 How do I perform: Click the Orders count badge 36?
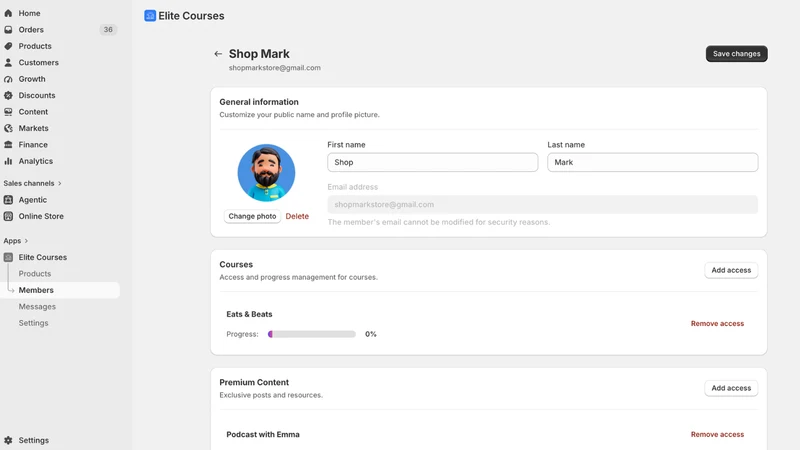108,30
